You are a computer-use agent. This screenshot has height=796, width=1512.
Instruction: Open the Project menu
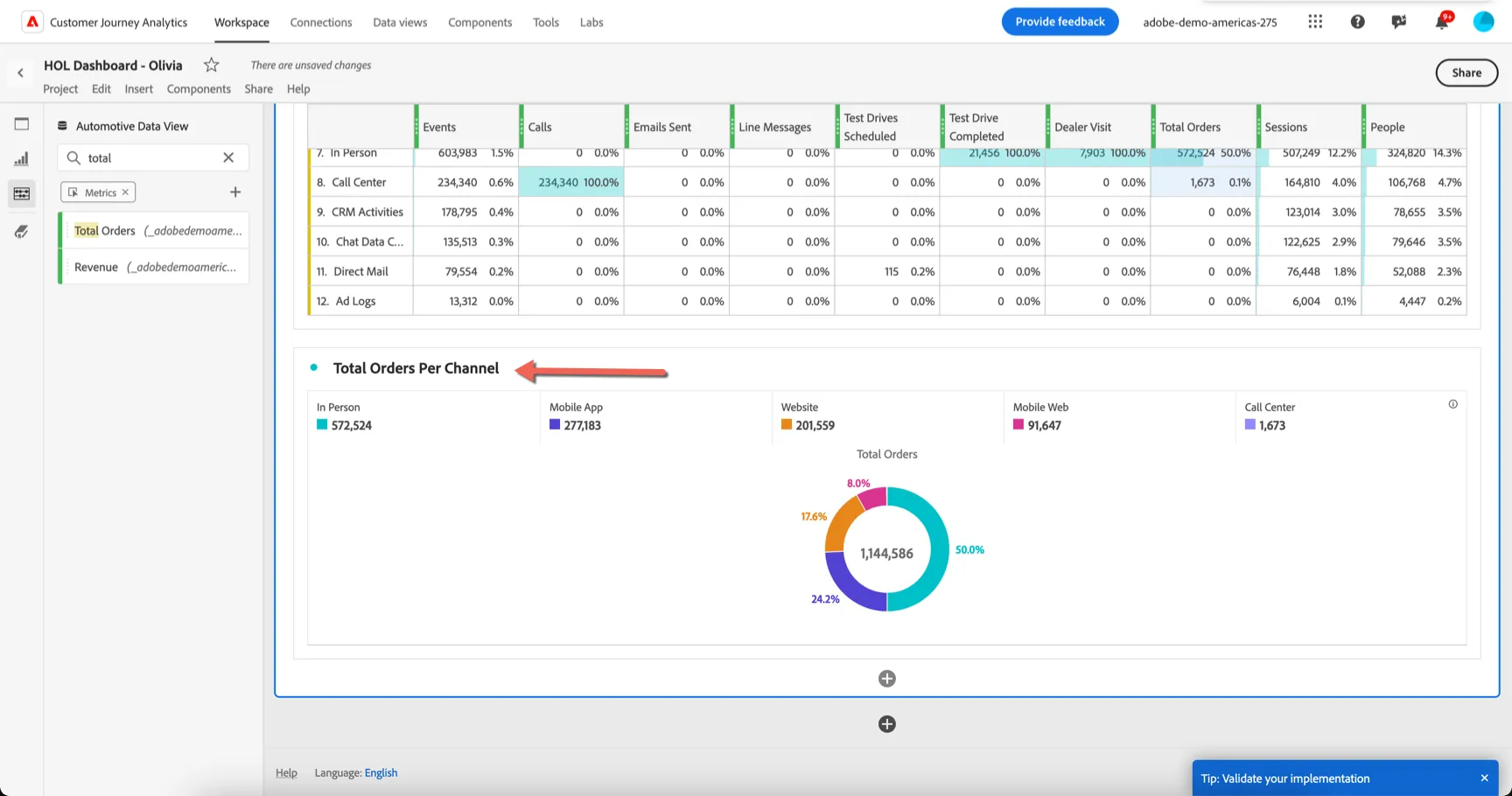click(60, 88)
